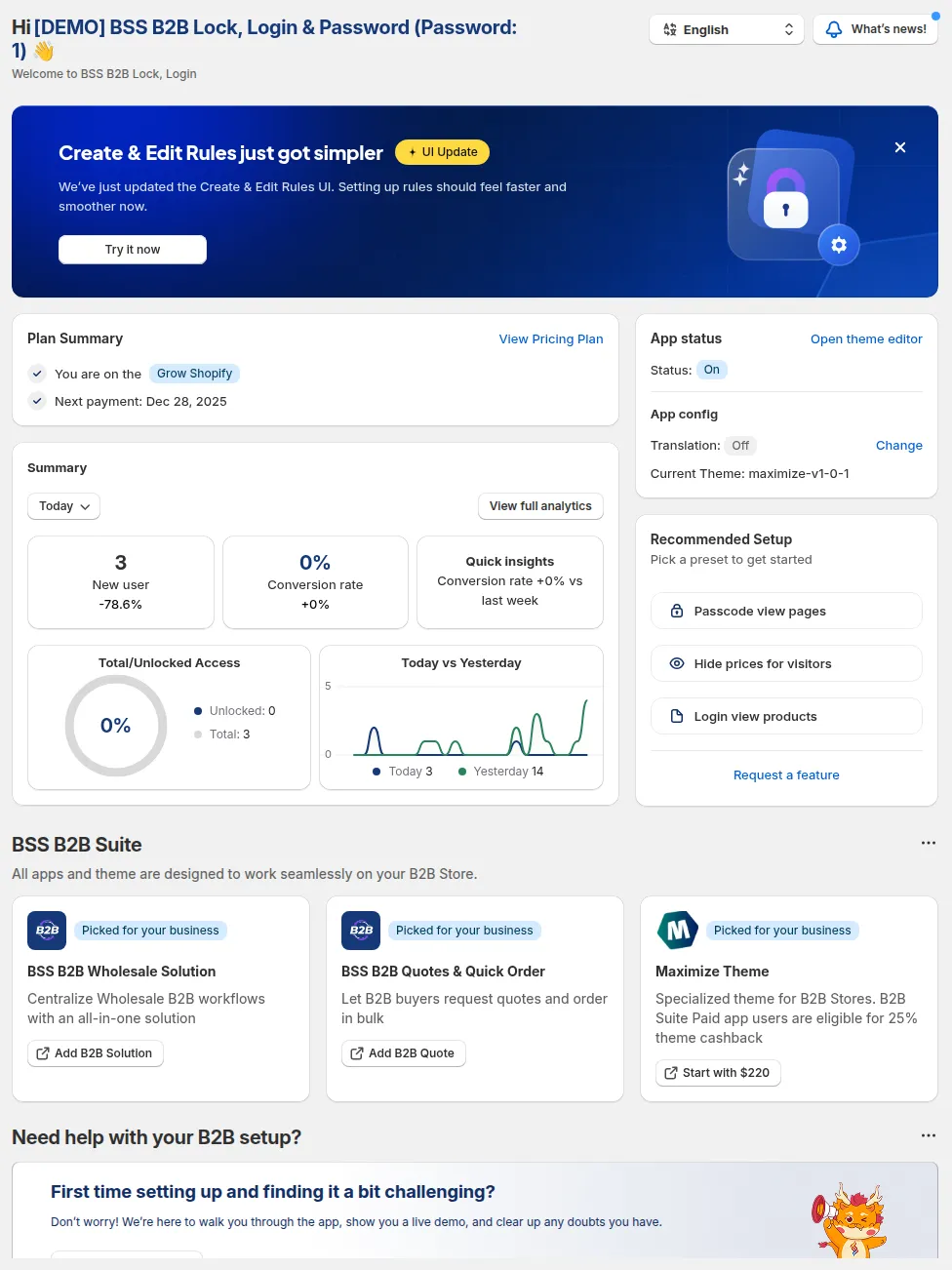Open BSS B2B Suite more options menu
The height and width of the screenshot is (1270, 952).
pyautogui.click(x=929, y=843)
